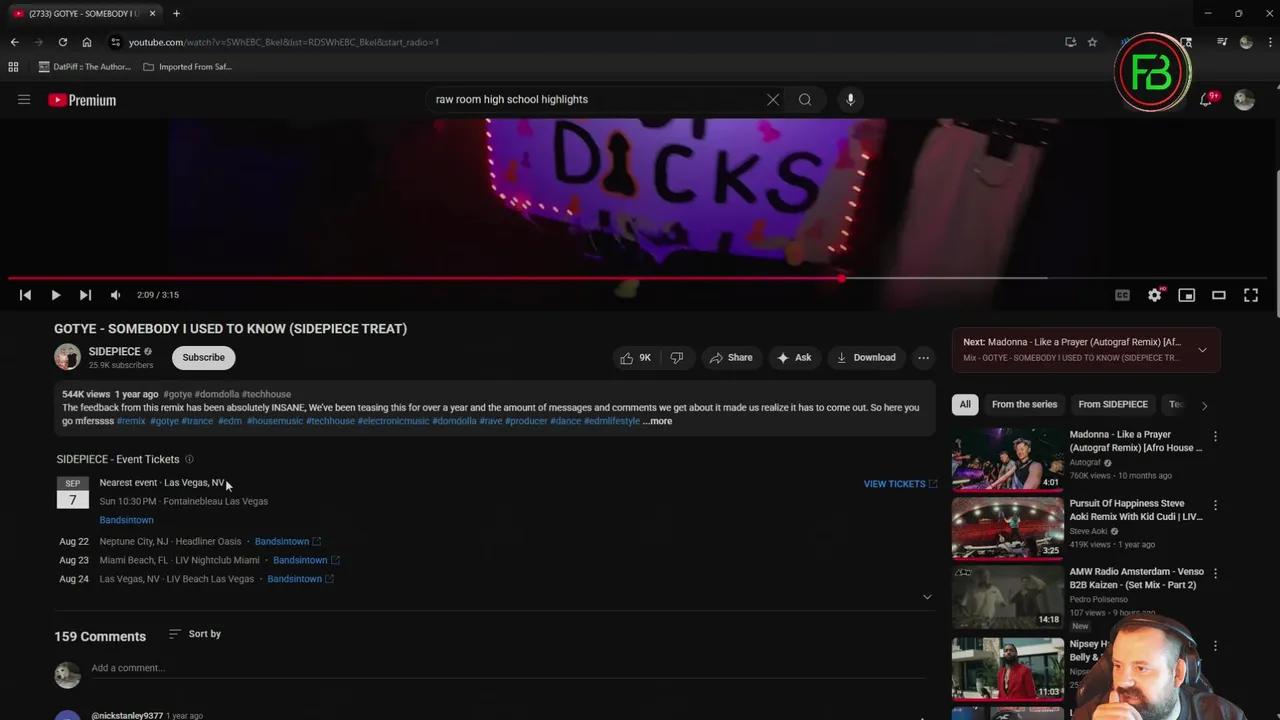Open Sort by comments dropdown

[195, 634]
